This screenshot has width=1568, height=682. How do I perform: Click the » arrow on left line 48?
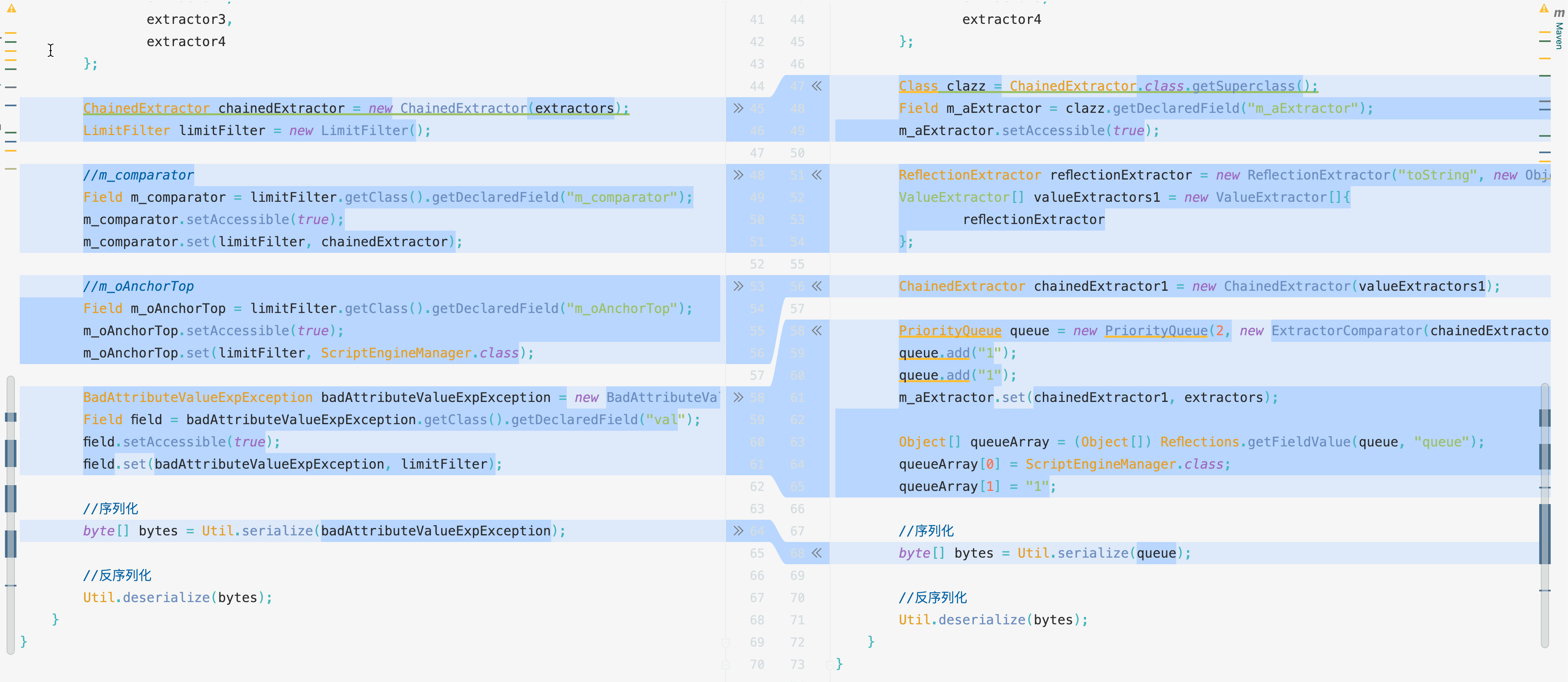tap(738, 175)
